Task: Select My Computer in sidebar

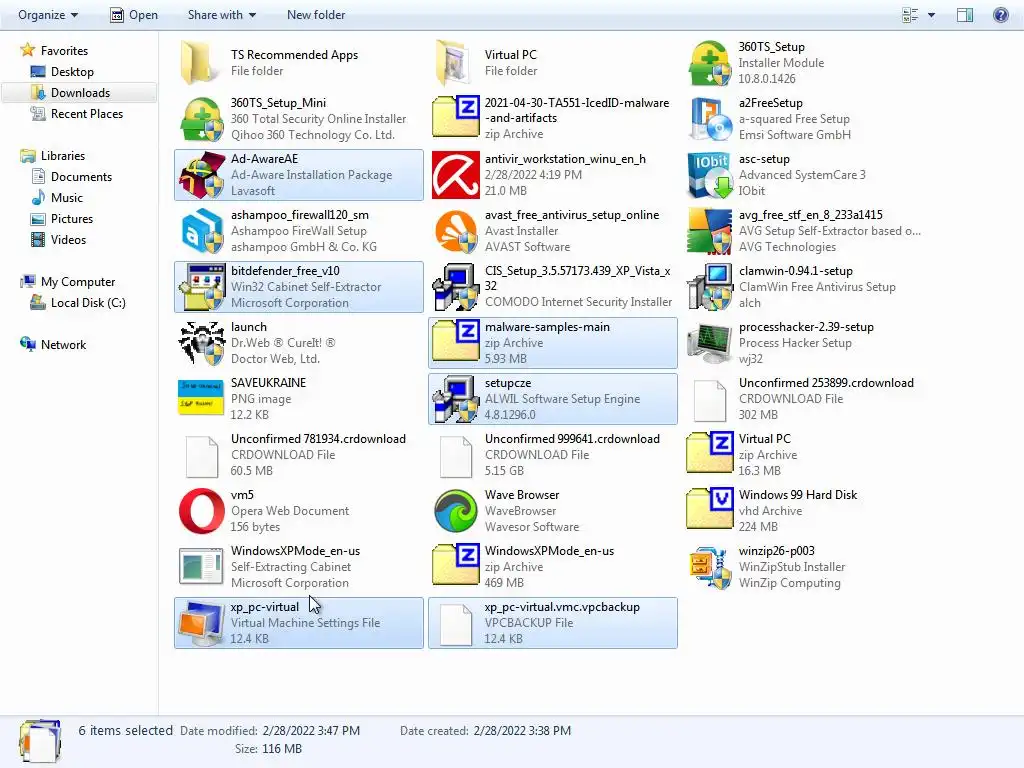Action: (68, 281)
